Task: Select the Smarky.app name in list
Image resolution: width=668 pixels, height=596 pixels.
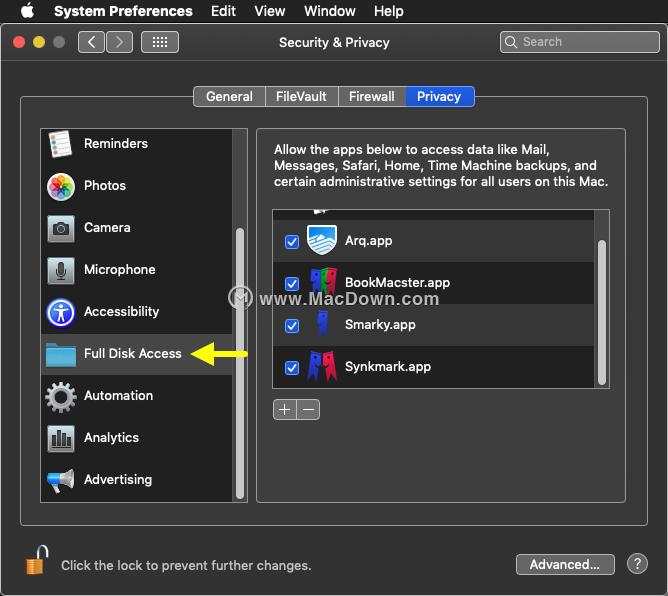Action: pos(380,325)
